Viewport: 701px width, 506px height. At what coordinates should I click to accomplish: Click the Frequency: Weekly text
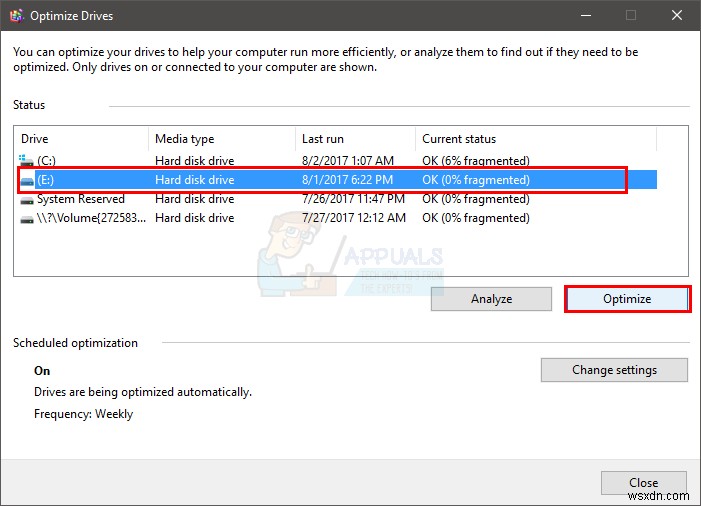pyautogui.click(x=84, y=414)
